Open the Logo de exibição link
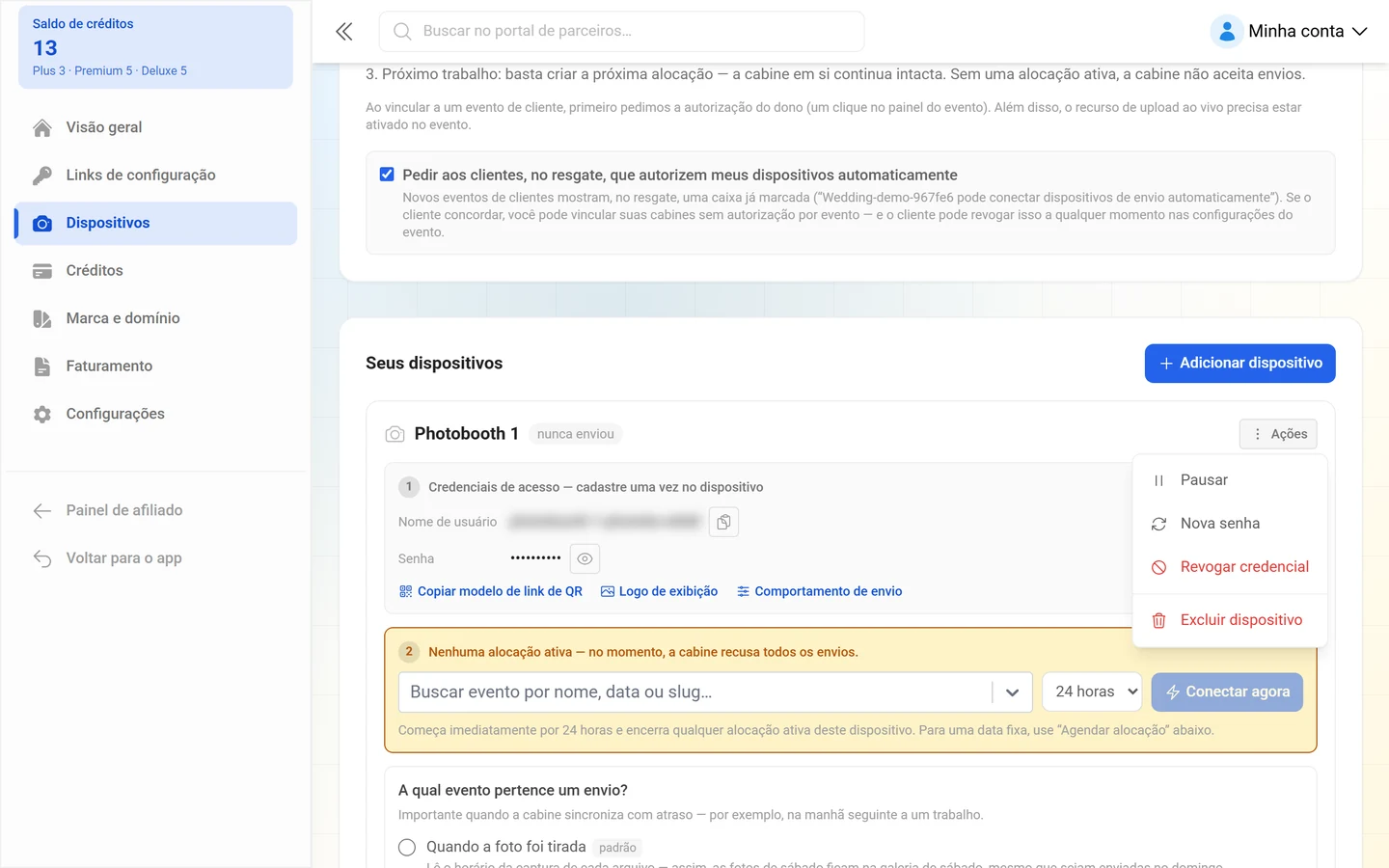Viewport: 1389px width, 868px height. click(659, 591)
